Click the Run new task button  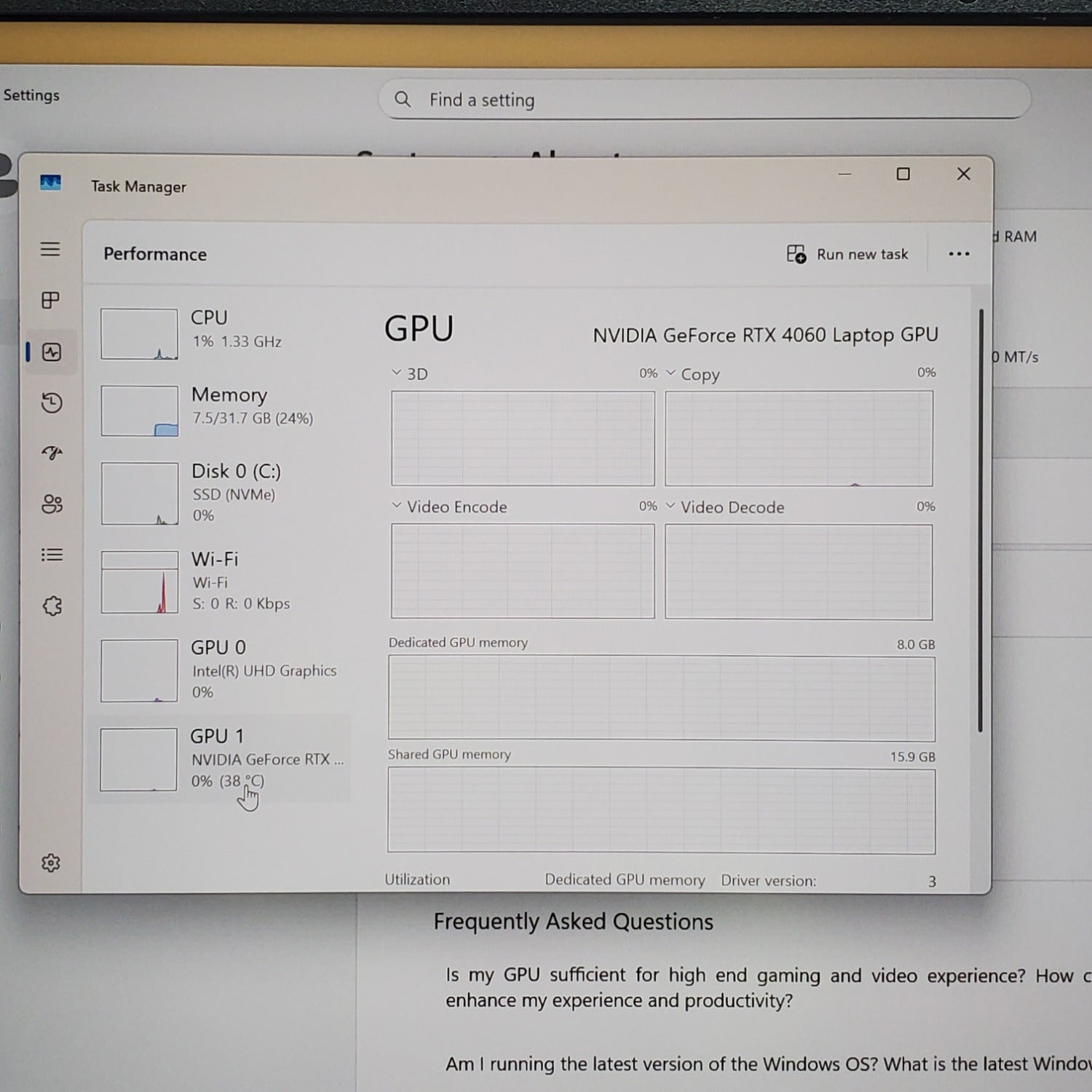847,254
